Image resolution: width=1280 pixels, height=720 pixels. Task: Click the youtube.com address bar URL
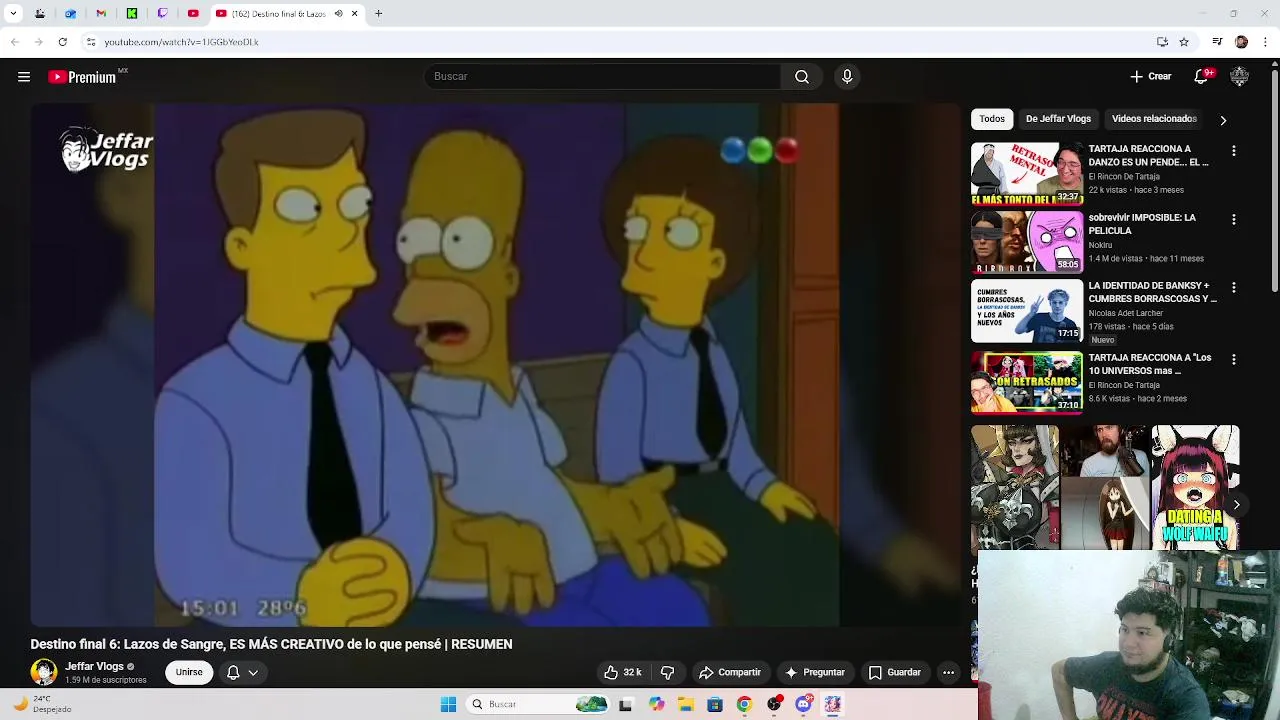coord(181,42)
